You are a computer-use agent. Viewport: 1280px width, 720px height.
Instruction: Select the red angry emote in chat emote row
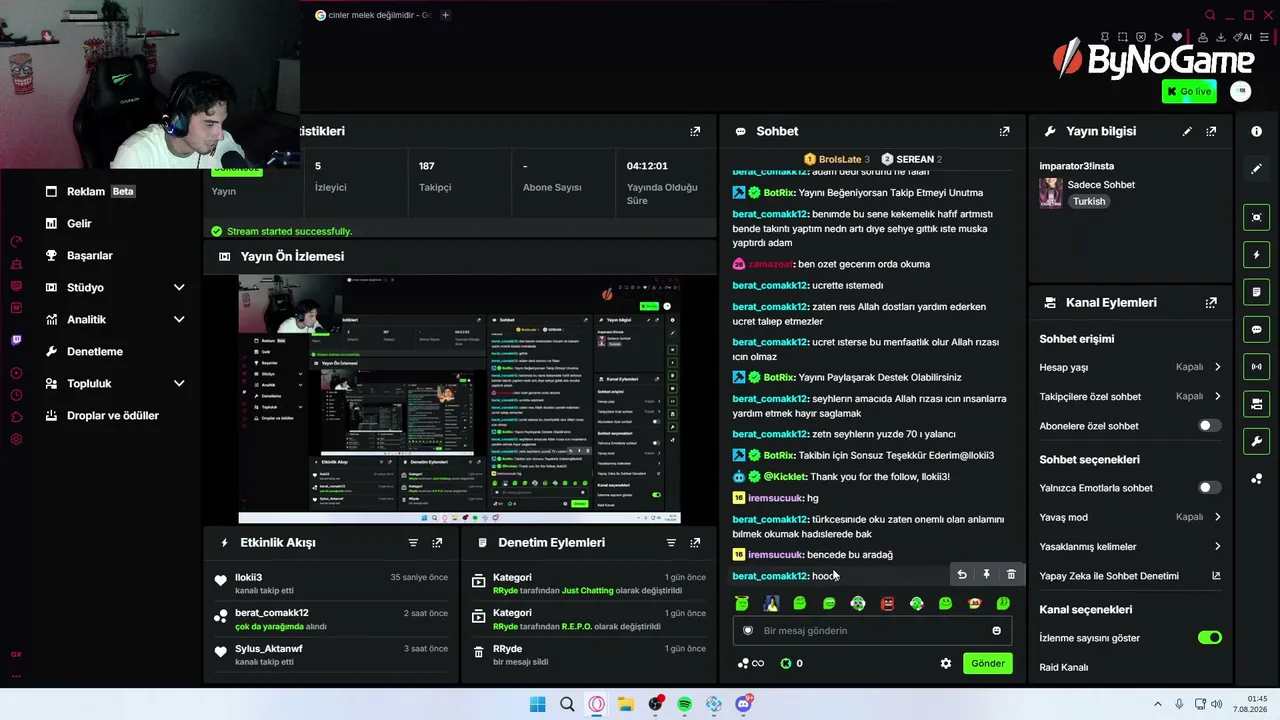click(887, 603)
